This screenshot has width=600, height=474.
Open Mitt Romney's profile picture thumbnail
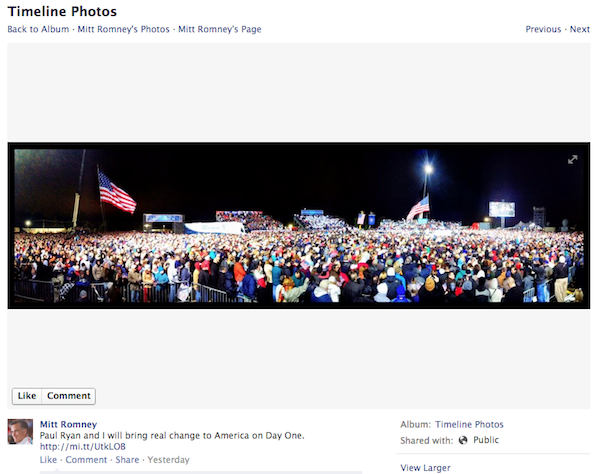(x=20, y=432)
